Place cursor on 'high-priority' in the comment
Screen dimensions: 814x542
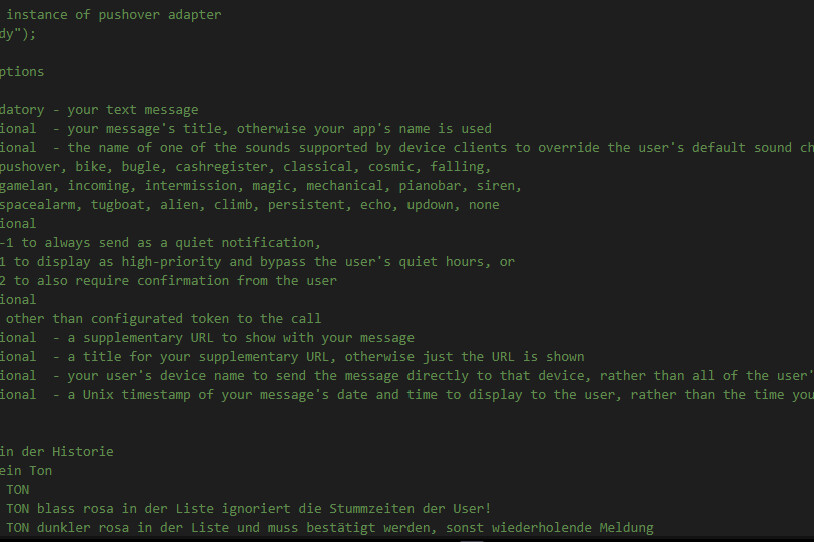point(171,262)
